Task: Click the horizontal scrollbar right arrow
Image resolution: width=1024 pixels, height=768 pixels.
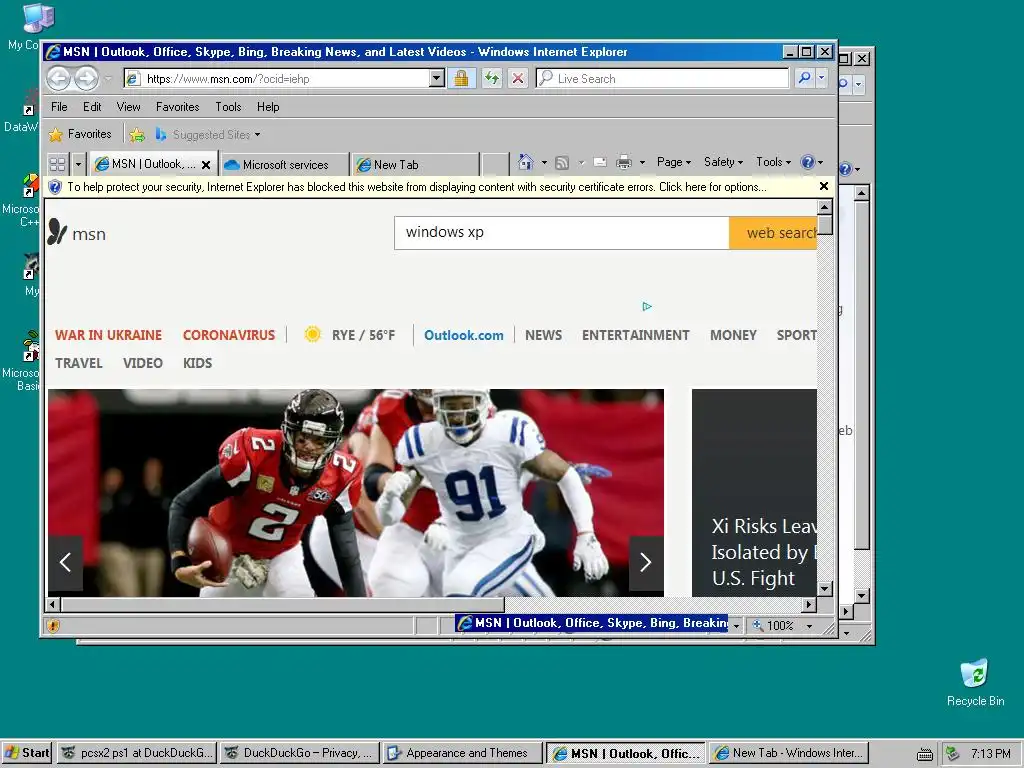Action: coord(809,605)
